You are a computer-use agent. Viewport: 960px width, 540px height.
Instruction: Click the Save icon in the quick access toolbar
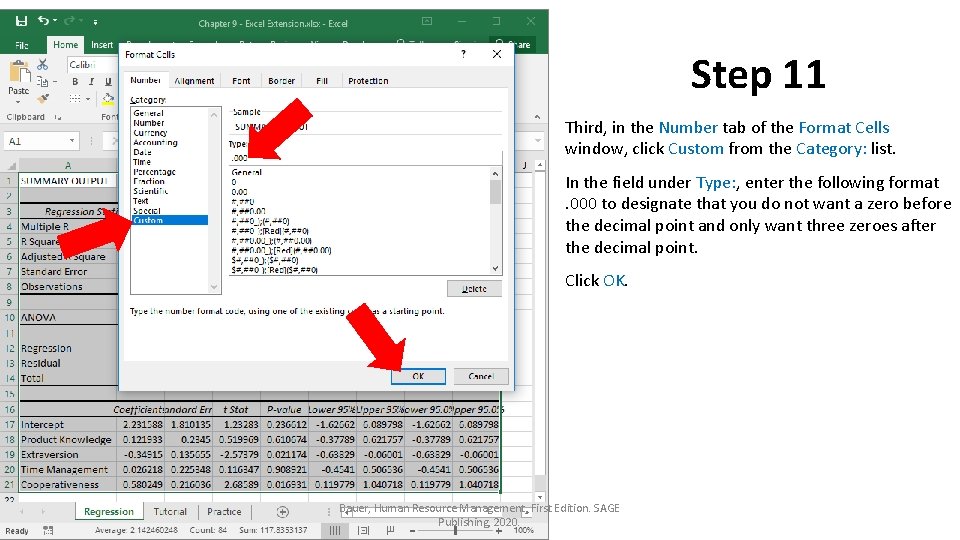[x=21, y=21]
